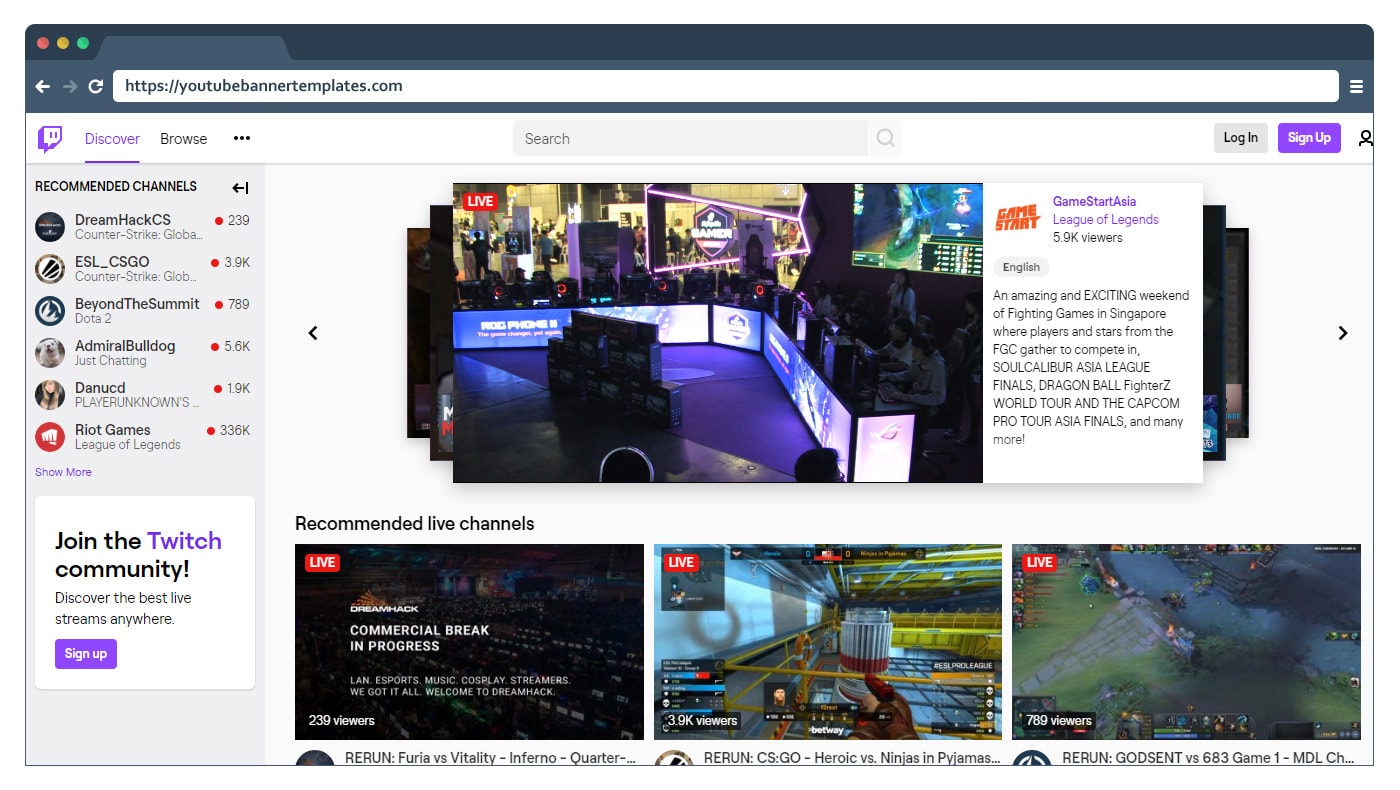The width and height of the screenshot is (1400, 790).
Task: Open the Dota 2 stream thumbnail with 789 viewers
Action: tap(1186, 642)
